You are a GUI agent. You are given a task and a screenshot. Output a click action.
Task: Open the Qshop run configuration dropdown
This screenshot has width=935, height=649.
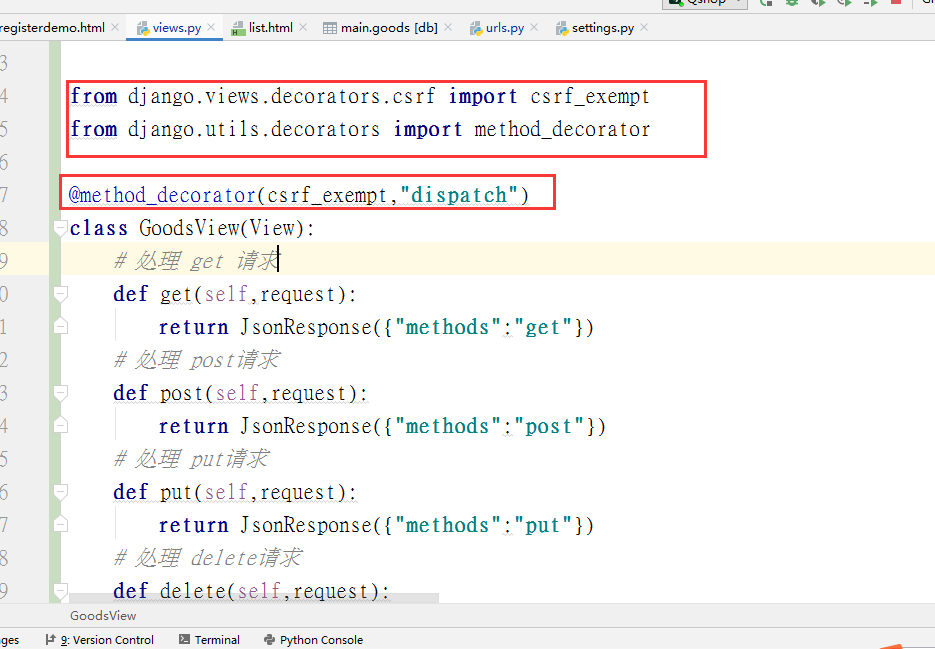(705, 2)
